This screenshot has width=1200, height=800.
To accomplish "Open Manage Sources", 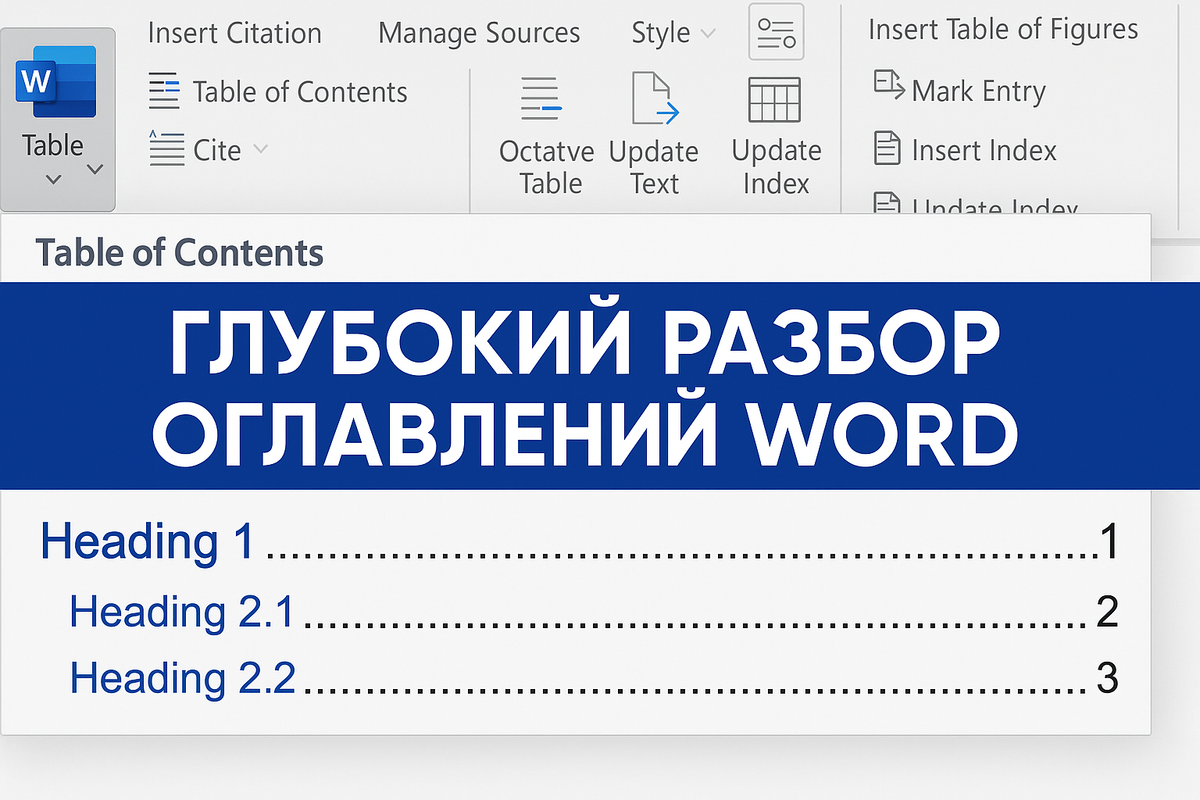I will pyautogui.click(x=479, y=33).
